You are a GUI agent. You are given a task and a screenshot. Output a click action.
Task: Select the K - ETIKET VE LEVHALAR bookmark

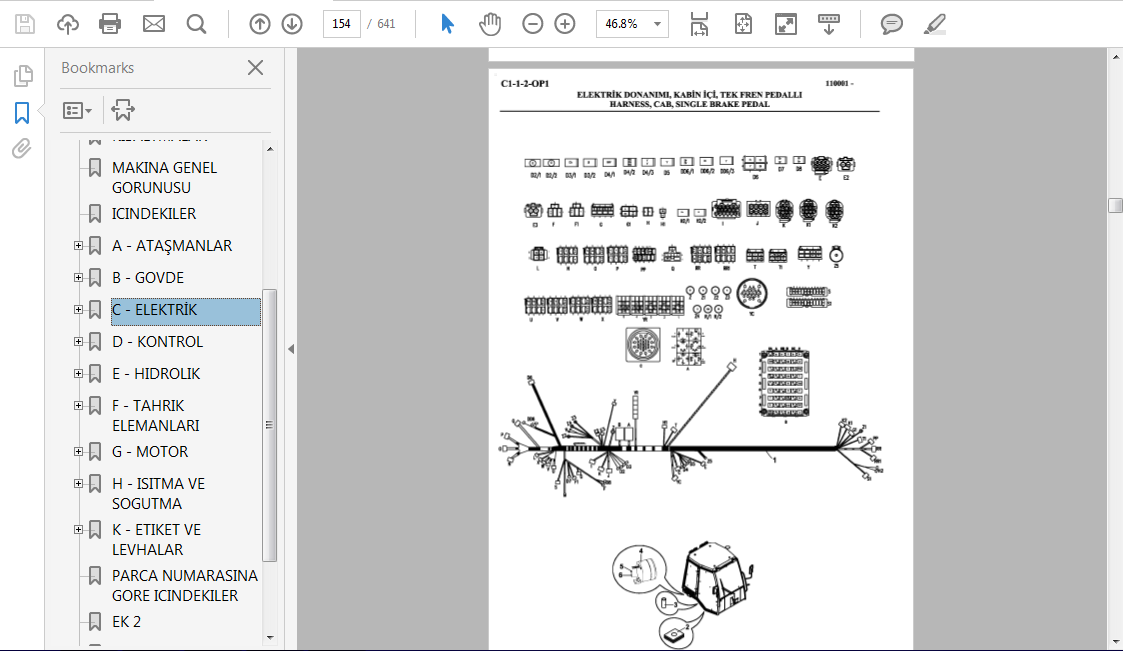tap(156, 539)
